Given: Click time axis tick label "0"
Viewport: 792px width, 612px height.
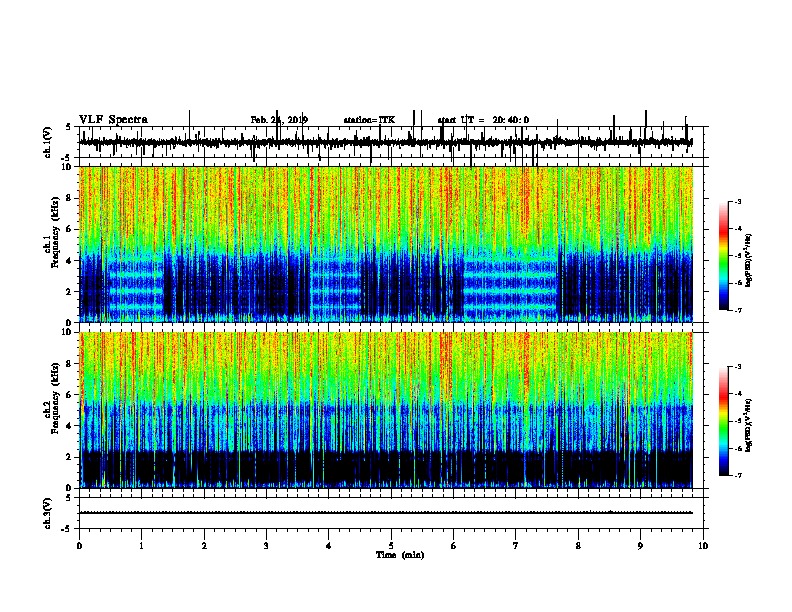Looking at the screenshot, I should click(79, 545).
